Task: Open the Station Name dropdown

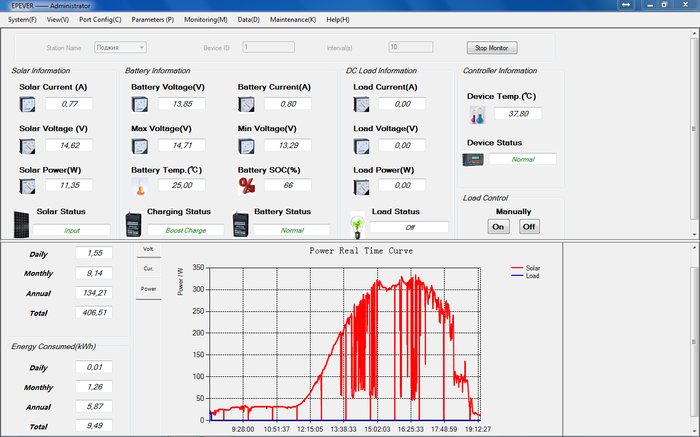Action: point(120,47)
